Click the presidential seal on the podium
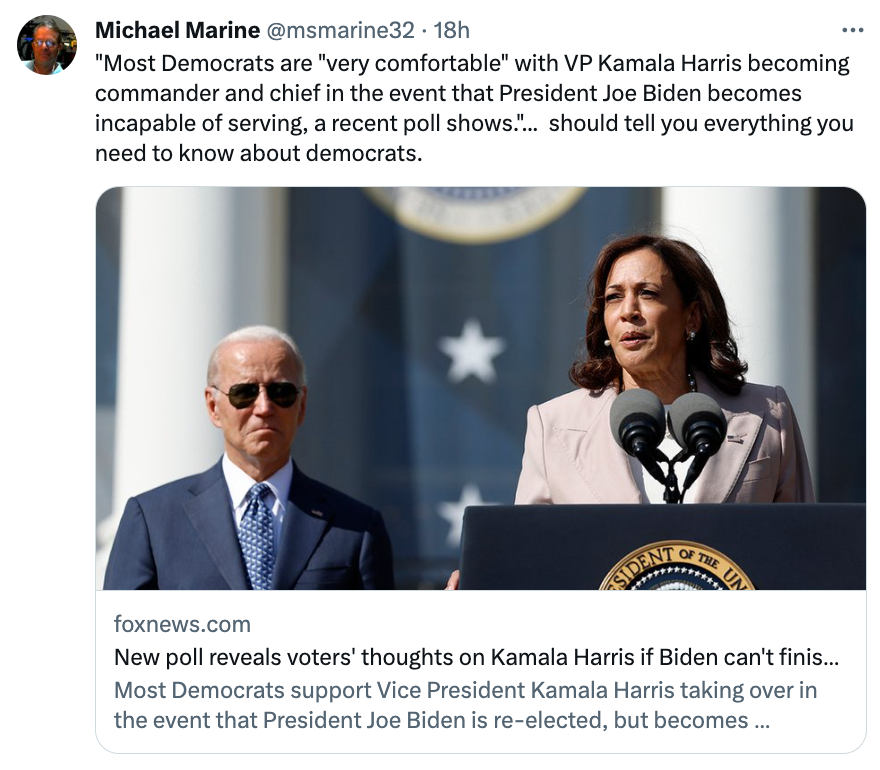 point(677,568)
